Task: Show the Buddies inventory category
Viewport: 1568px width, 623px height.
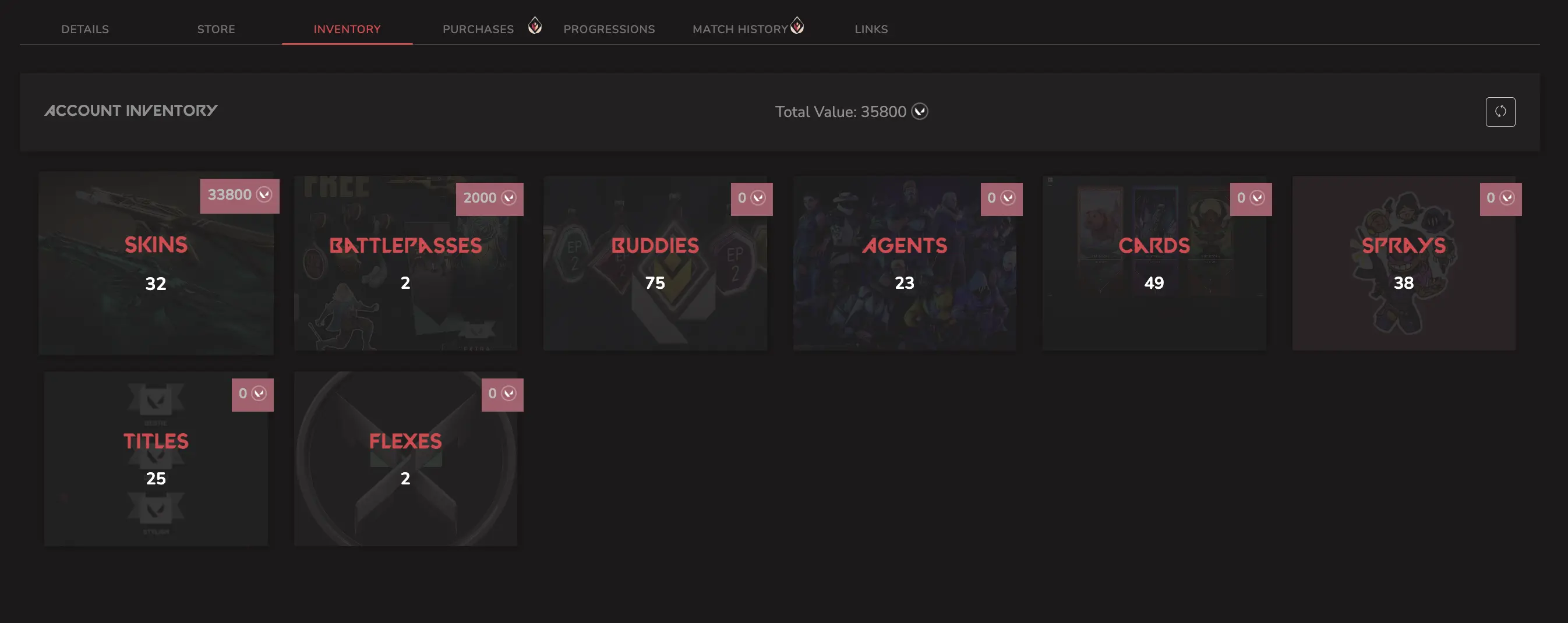Action: tap(655, 263)
